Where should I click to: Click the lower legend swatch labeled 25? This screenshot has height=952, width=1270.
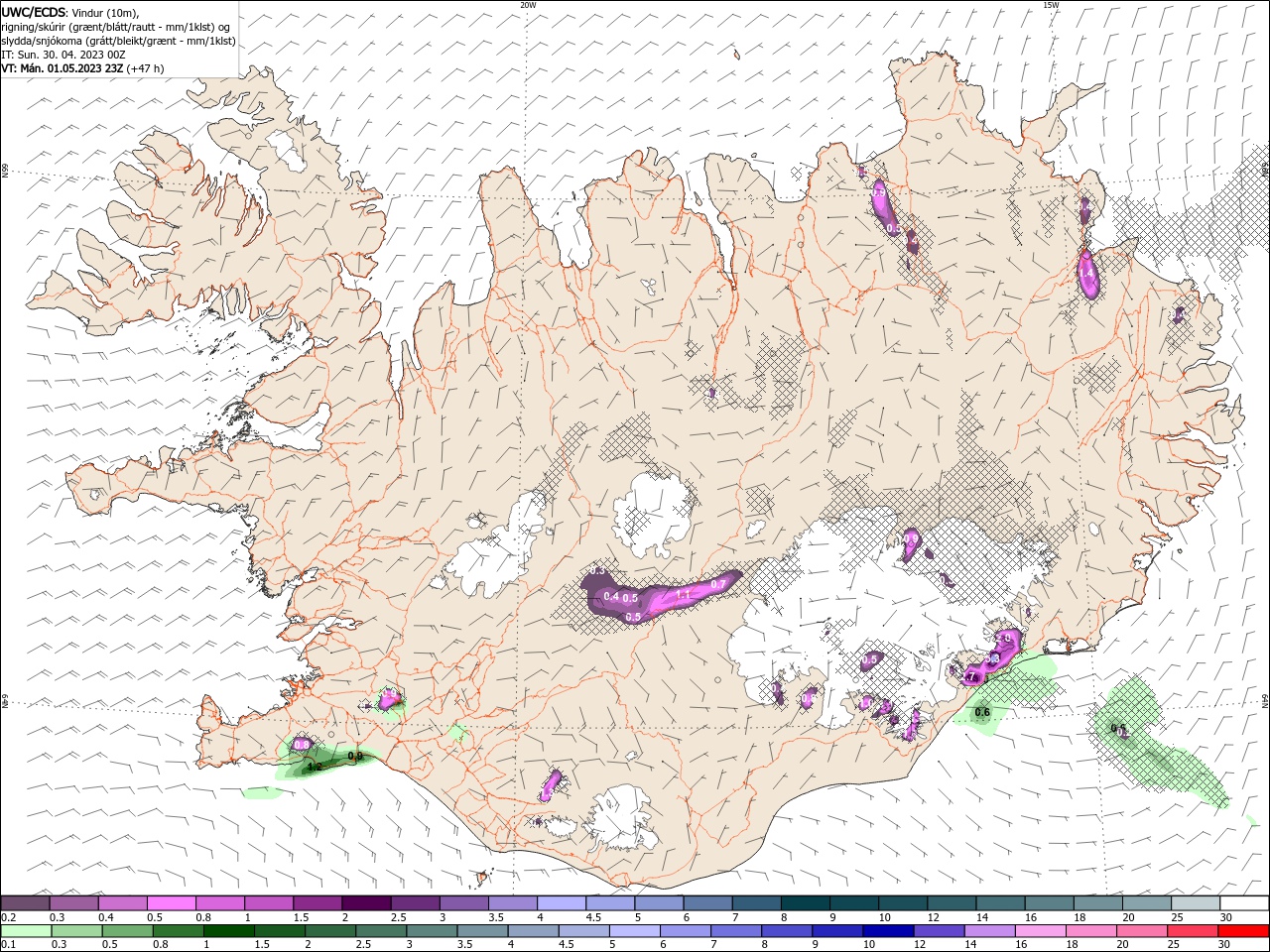pos(1191,931)
